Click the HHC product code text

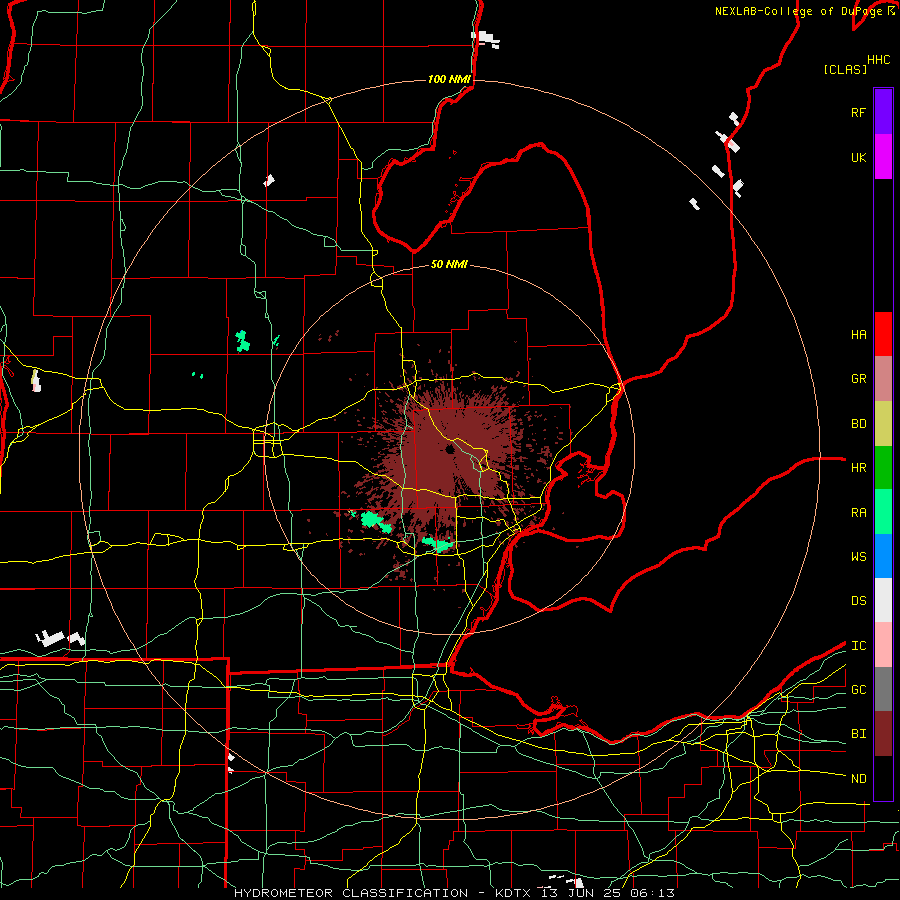(879, 60)
